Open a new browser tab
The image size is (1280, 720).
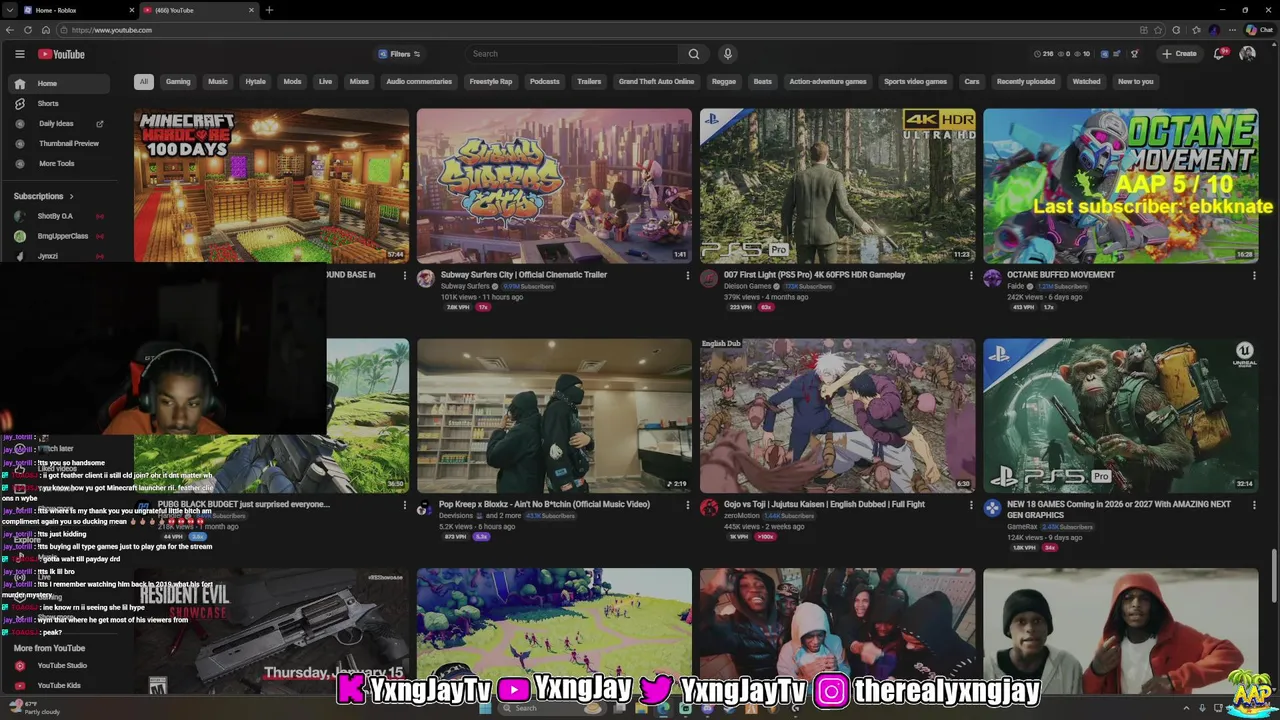pos(269,10)
